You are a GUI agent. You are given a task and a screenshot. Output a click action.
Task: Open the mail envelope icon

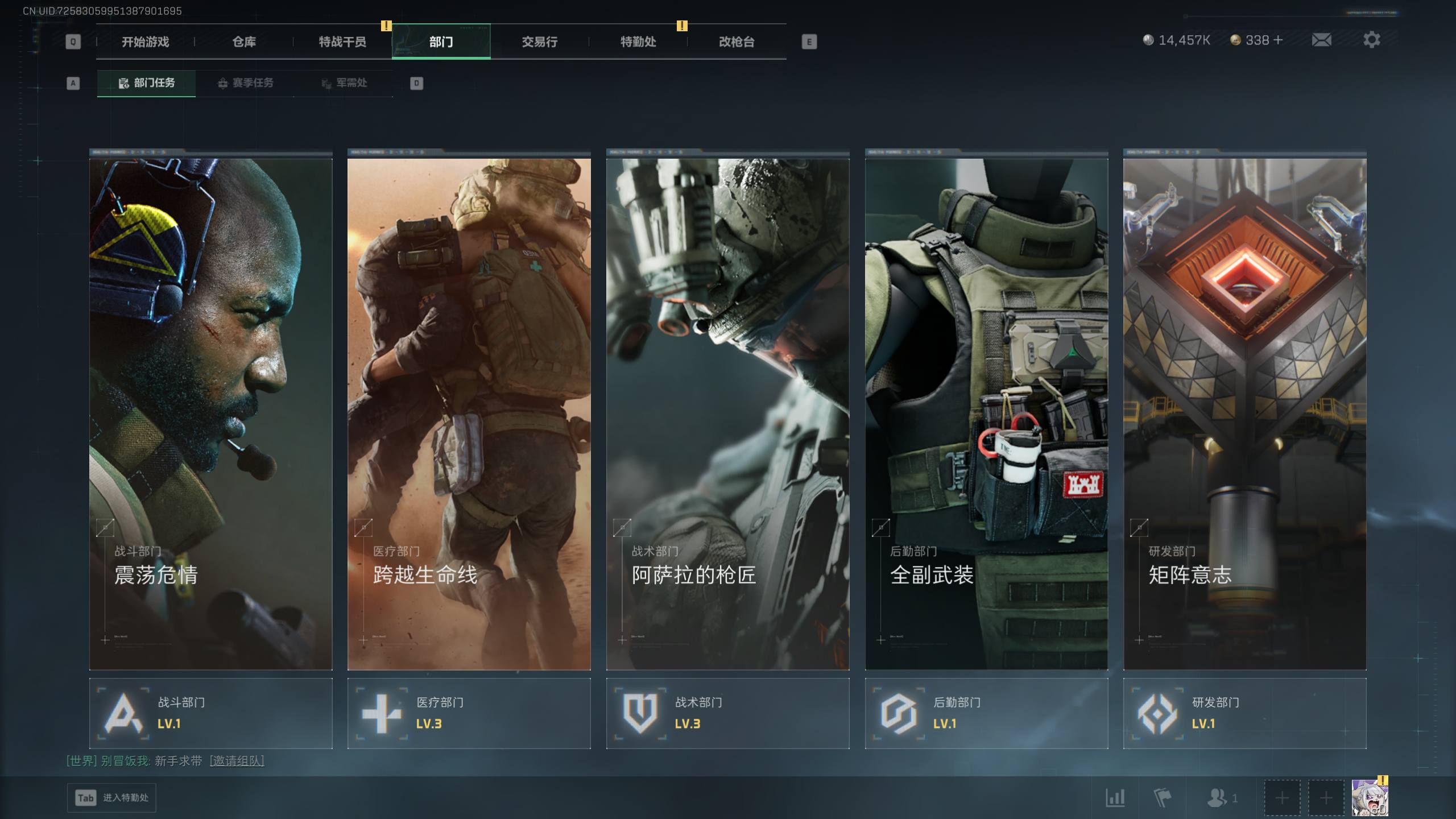[x=1321, y=40]
